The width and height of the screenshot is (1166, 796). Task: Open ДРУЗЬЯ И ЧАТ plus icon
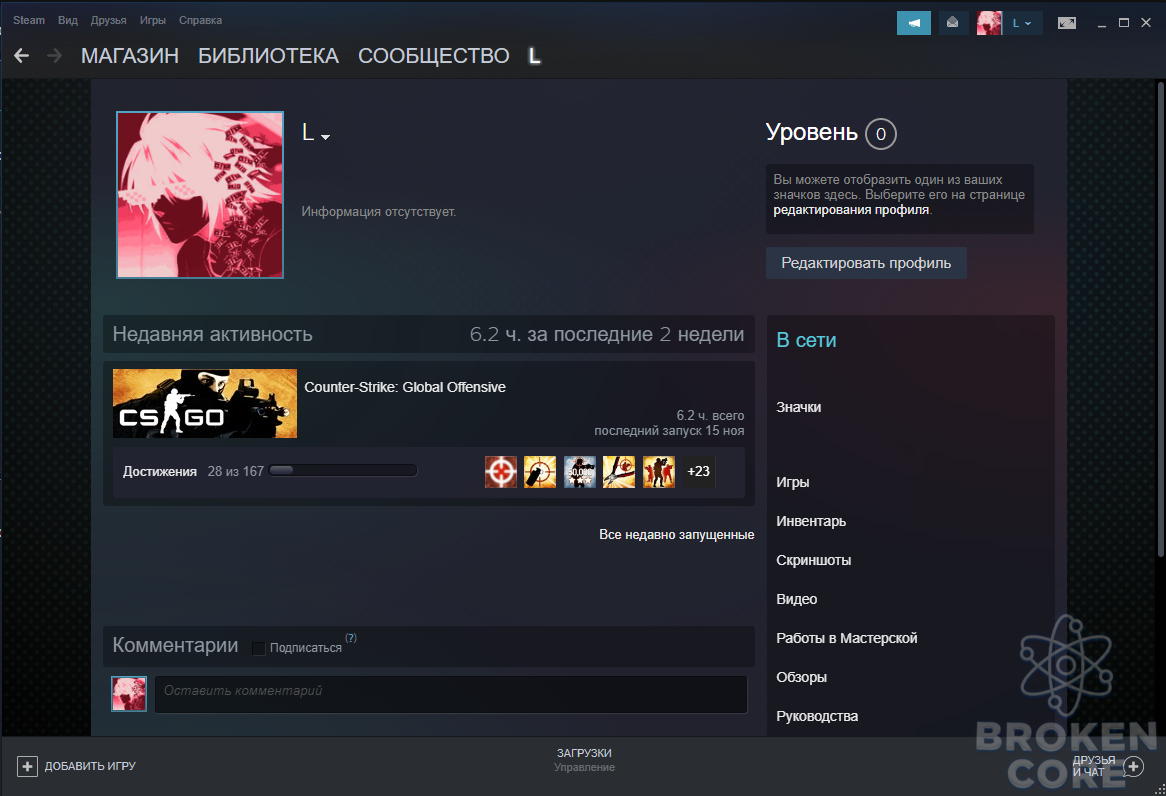tap(1133, 766)
